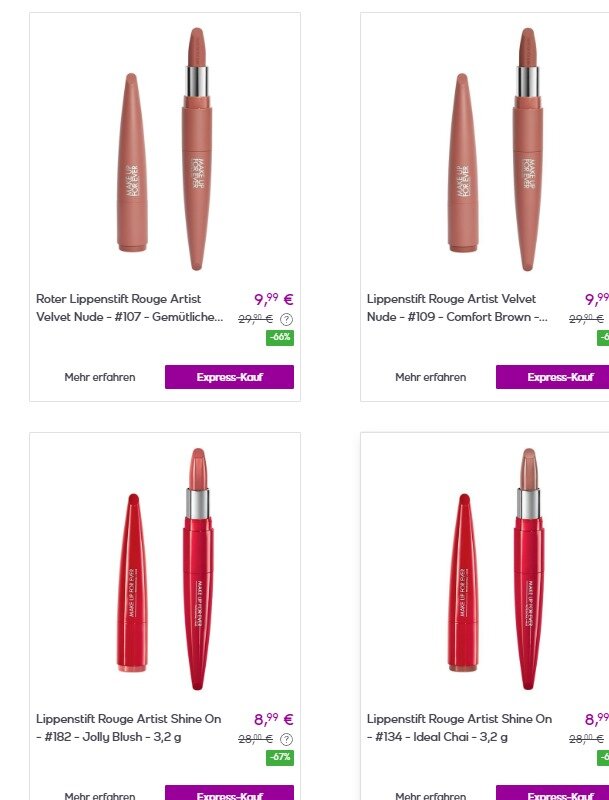Click Mehr erfahren for #109 Comfort Brown
The height and width of the screenshot is (800, 609).
coord(430,377)
